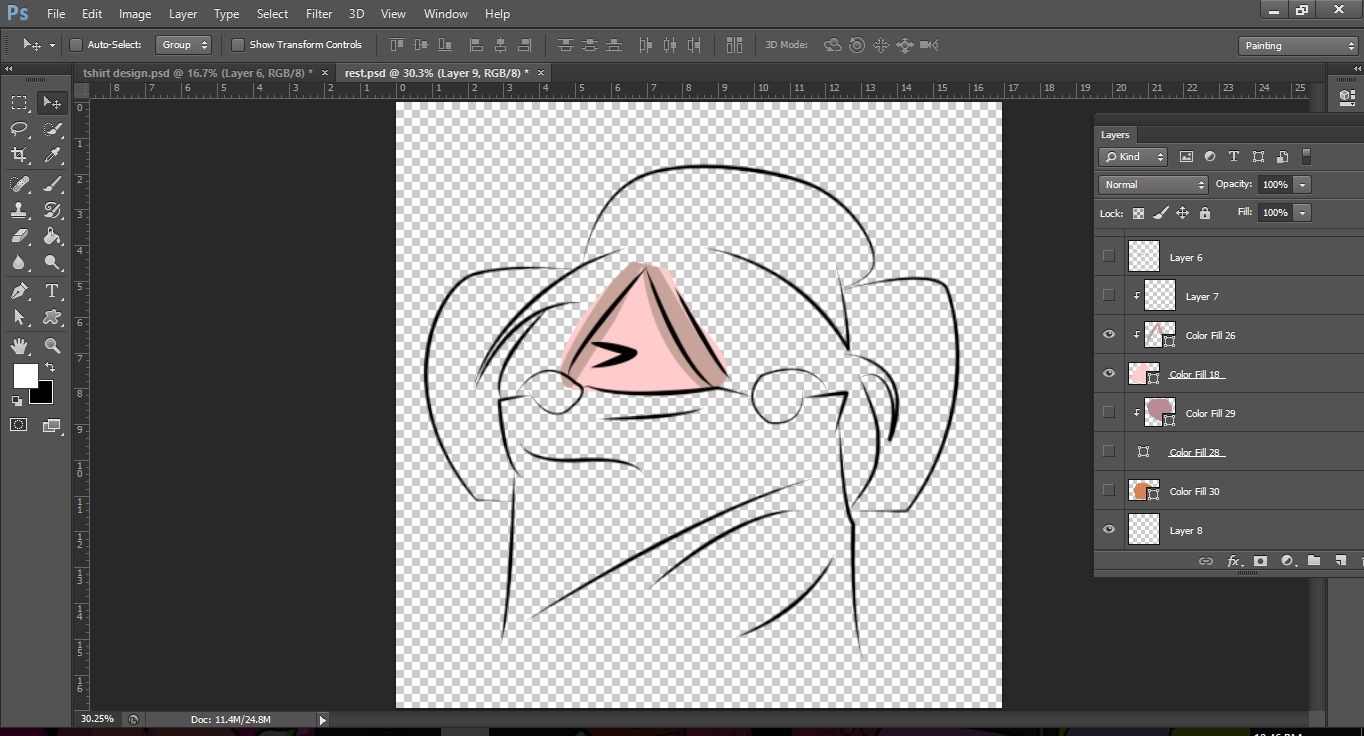Select the Horizontal Type tool
The height and width of the screenshot is (736, 1364).
point(52,291)
